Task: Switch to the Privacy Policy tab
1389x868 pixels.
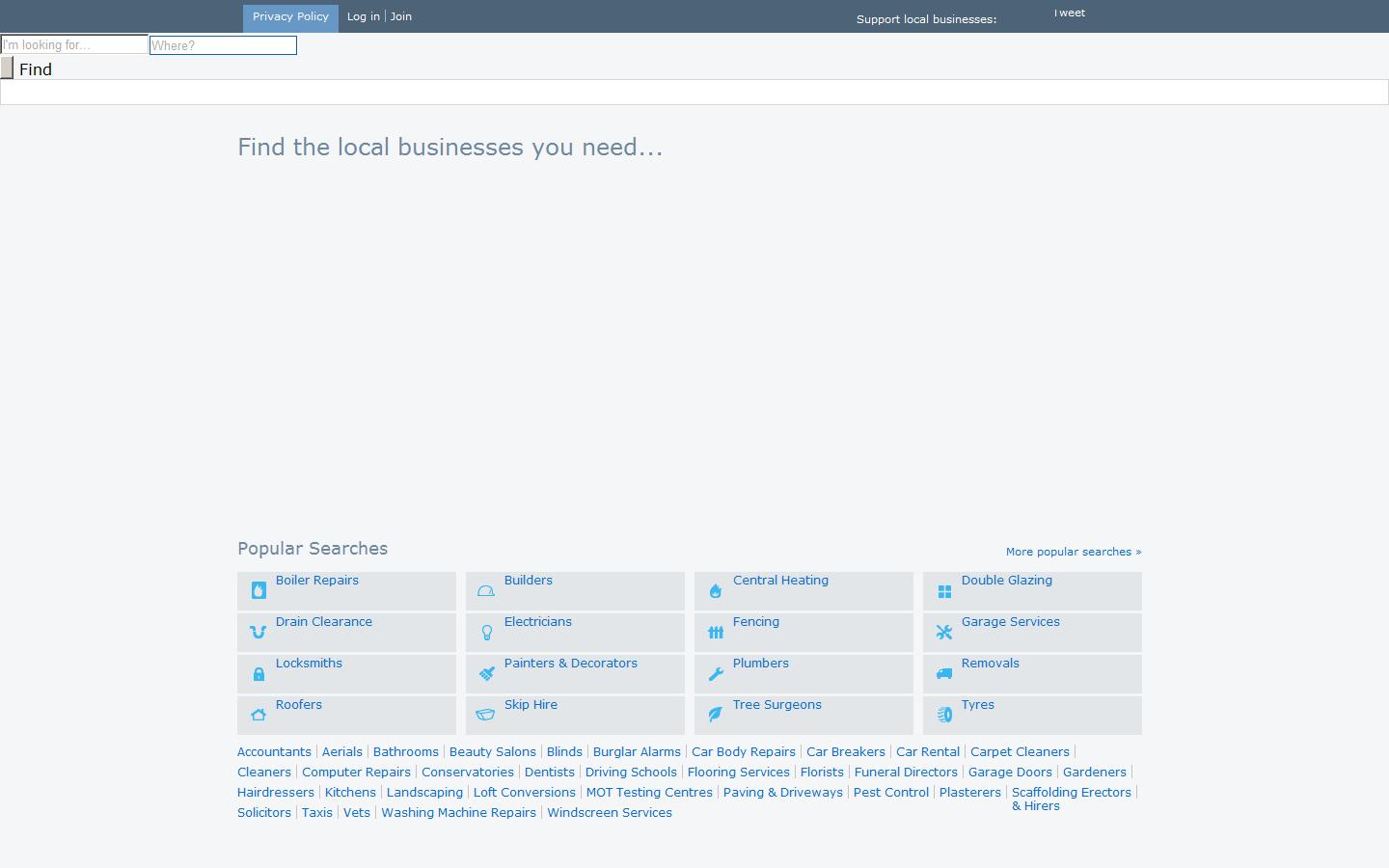Action: point(289,16)
